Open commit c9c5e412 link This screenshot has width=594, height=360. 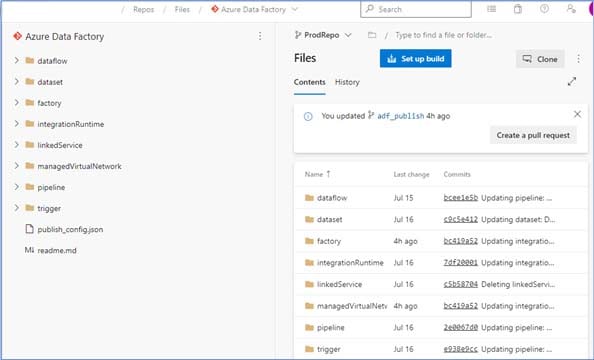click(461, 219)
